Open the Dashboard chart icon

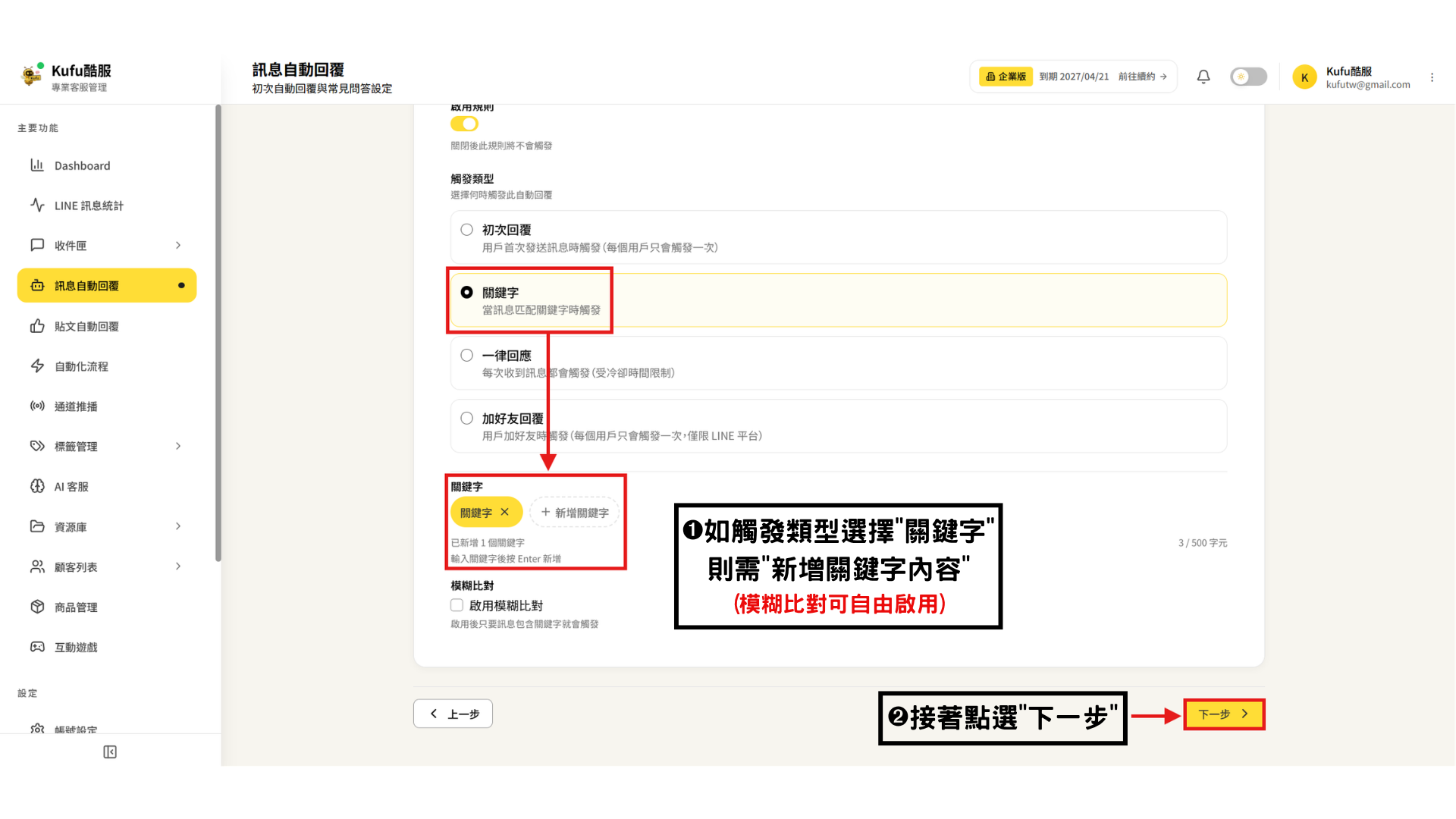click(37, 165)
